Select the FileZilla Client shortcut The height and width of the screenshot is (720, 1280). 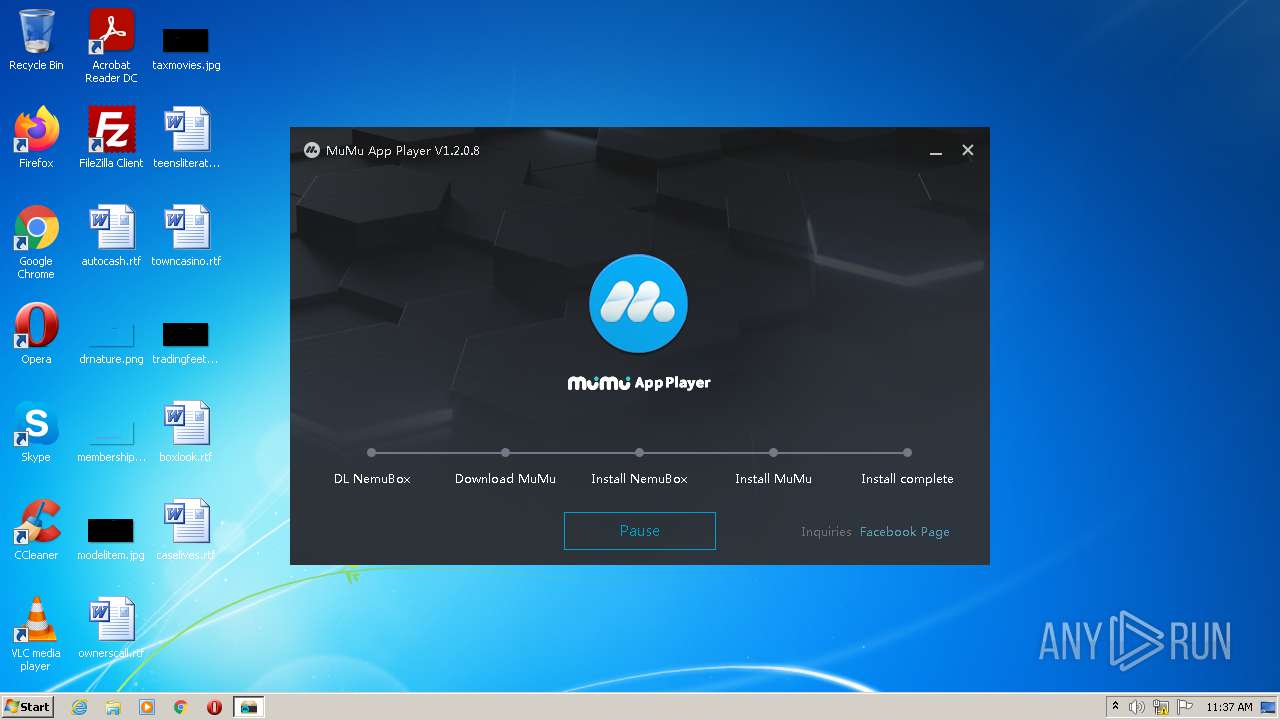[111, 138]
